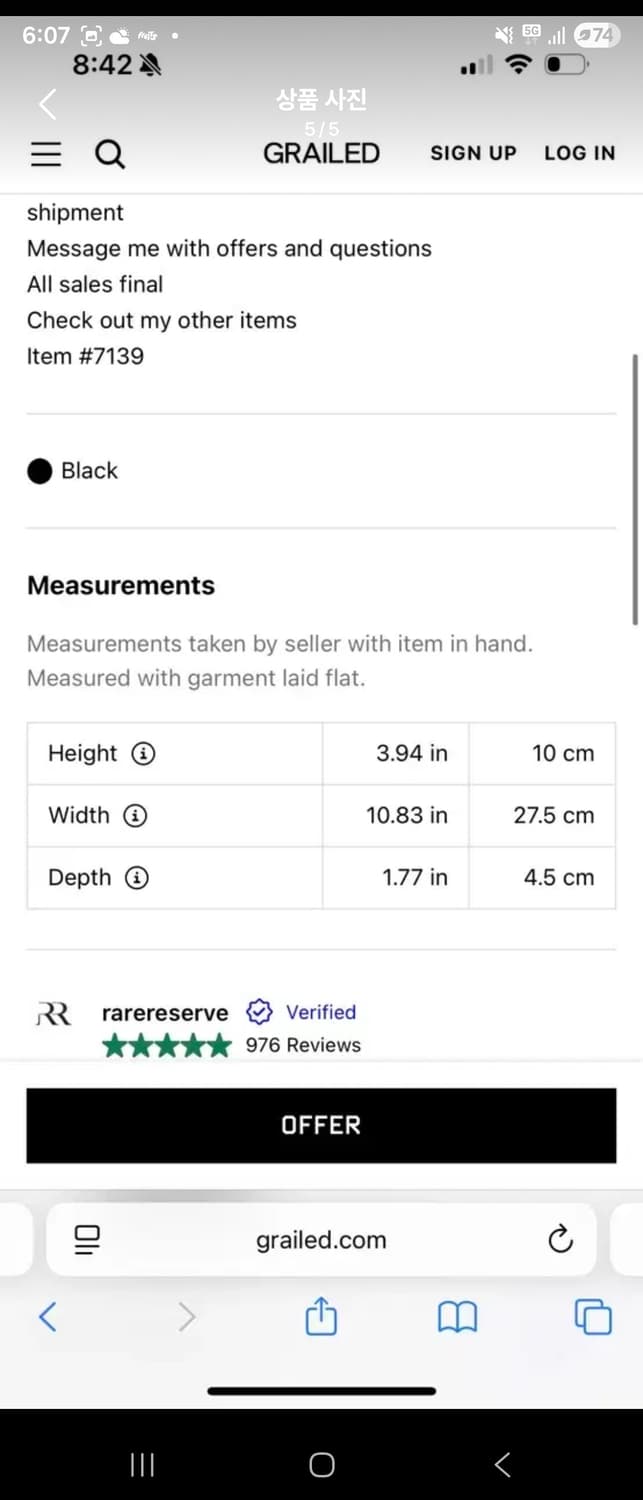The image size is (643, 1500).
Task: Tap the search magnifier icon
Action: coord(110,154)
